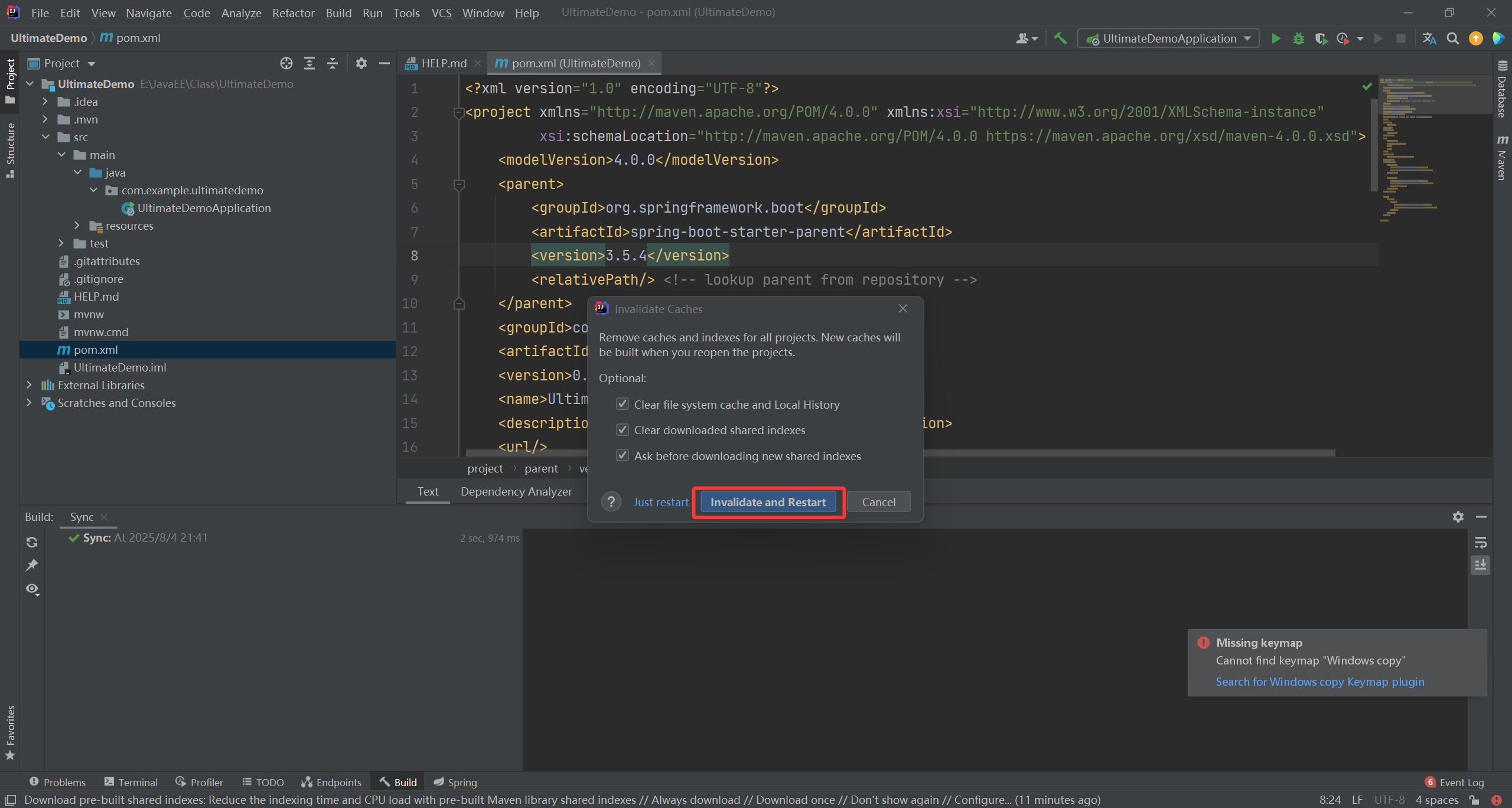Toggle Ask before downloading new shared indexes
Viewport: 1512px width, 808px height.
point(623,455)
